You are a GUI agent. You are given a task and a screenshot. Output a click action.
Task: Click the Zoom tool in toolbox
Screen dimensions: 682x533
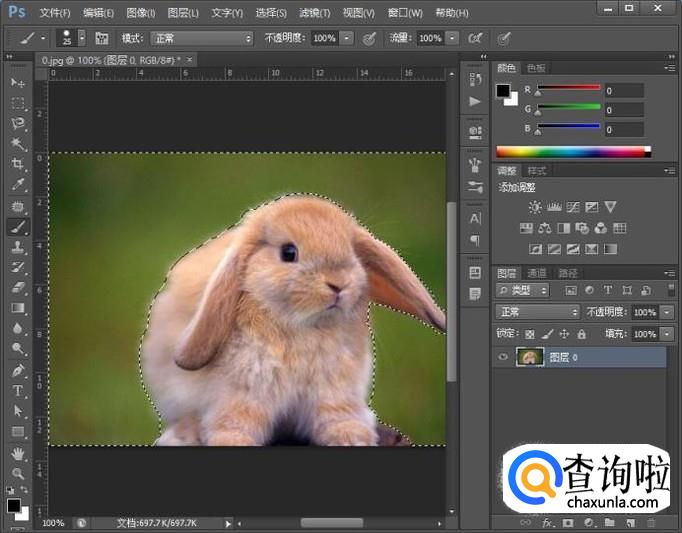(17, 473)
